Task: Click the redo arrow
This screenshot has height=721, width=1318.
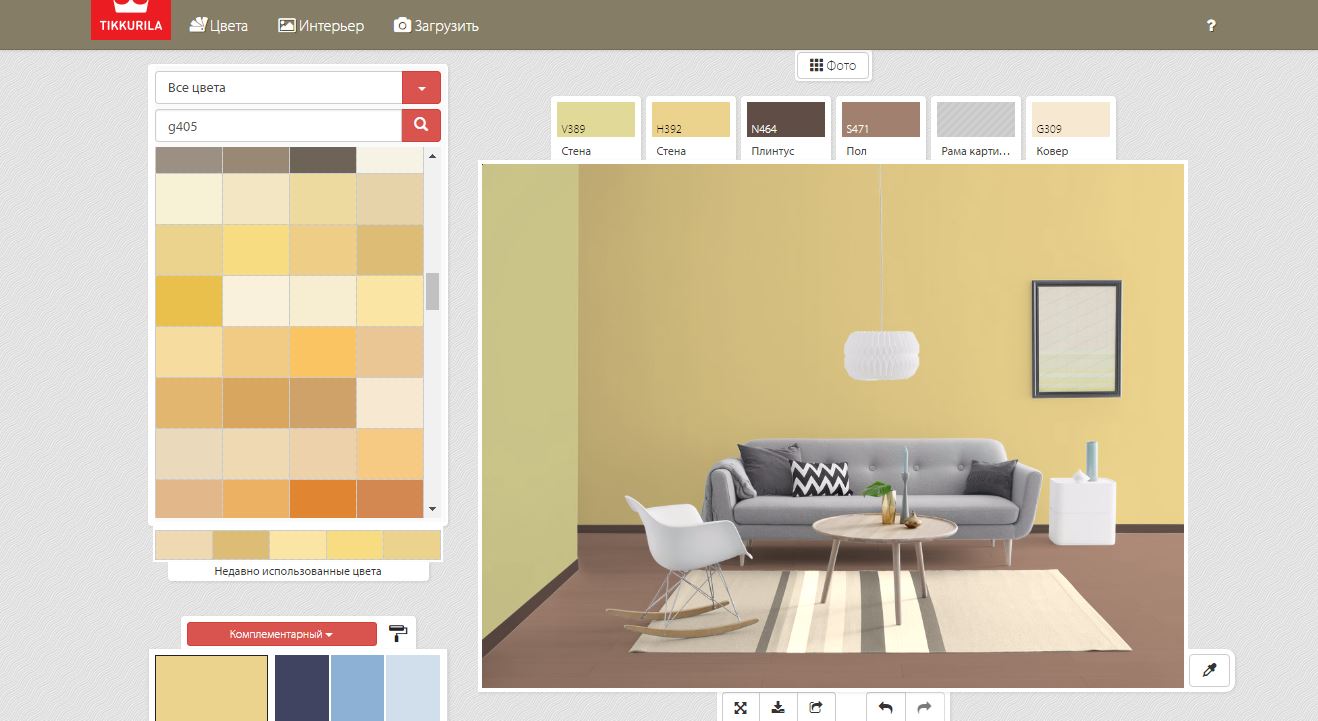Action: [924, 708]
